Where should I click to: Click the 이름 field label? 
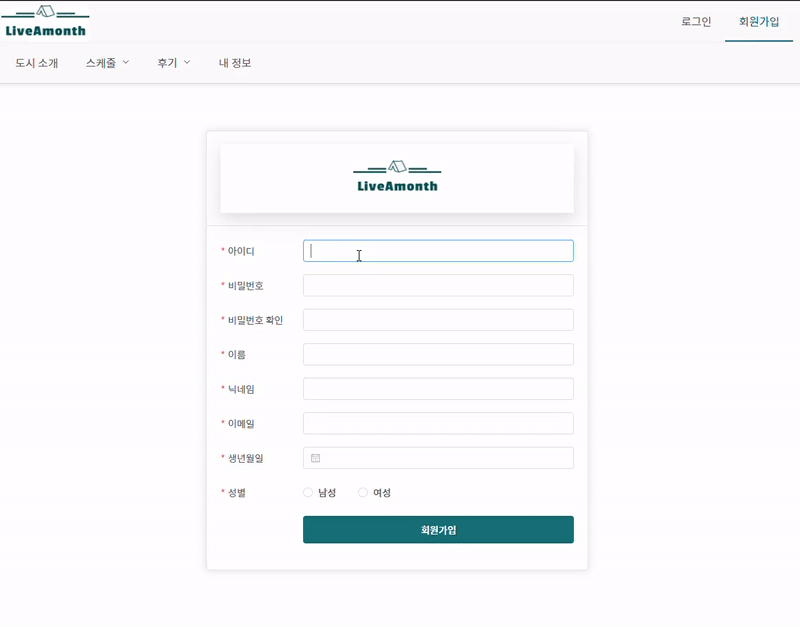237,355
